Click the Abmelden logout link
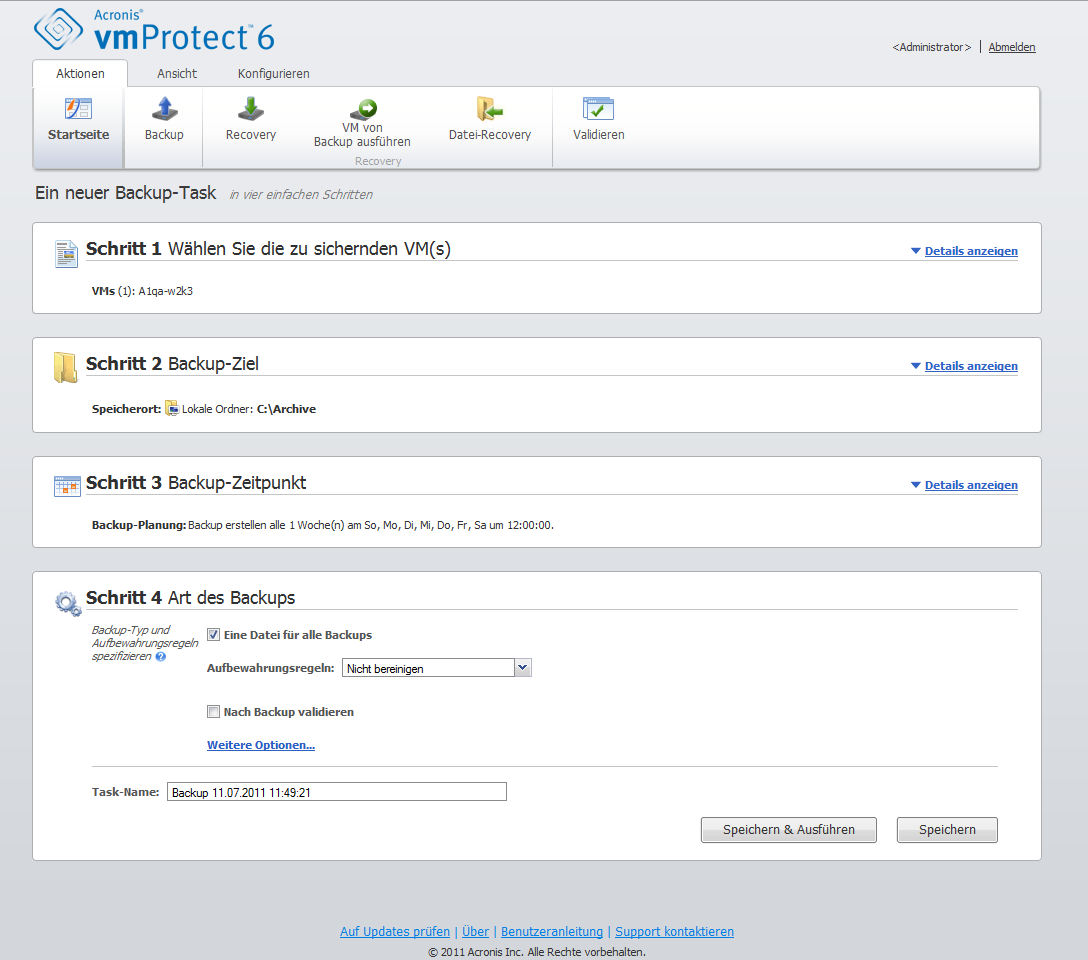The width and height of the screenshot is (1088, 960). (1011, 47)
